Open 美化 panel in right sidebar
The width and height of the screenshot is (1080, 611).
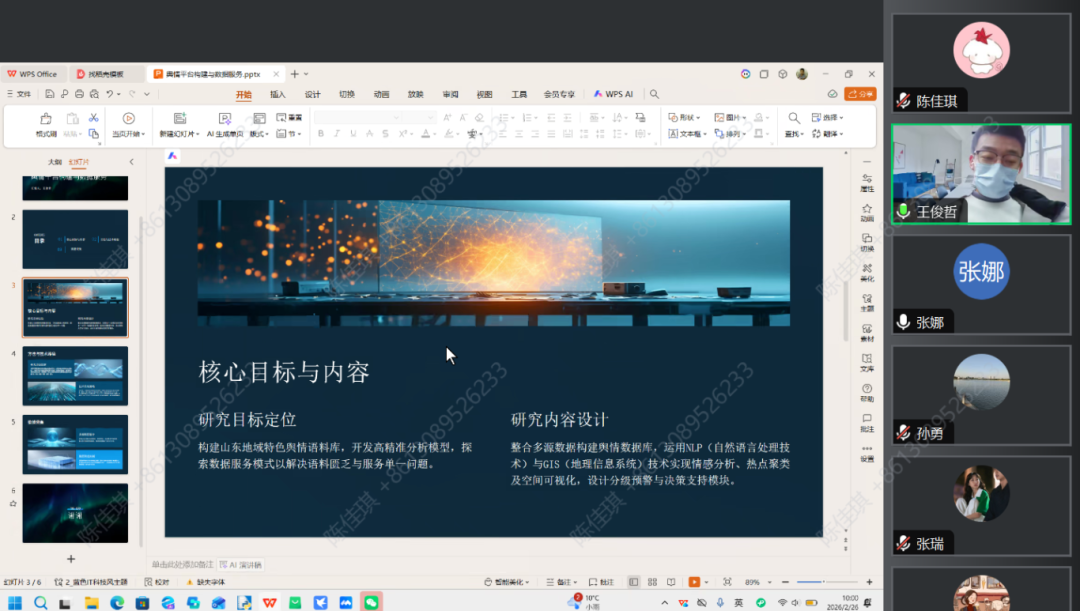coord(866,272)
